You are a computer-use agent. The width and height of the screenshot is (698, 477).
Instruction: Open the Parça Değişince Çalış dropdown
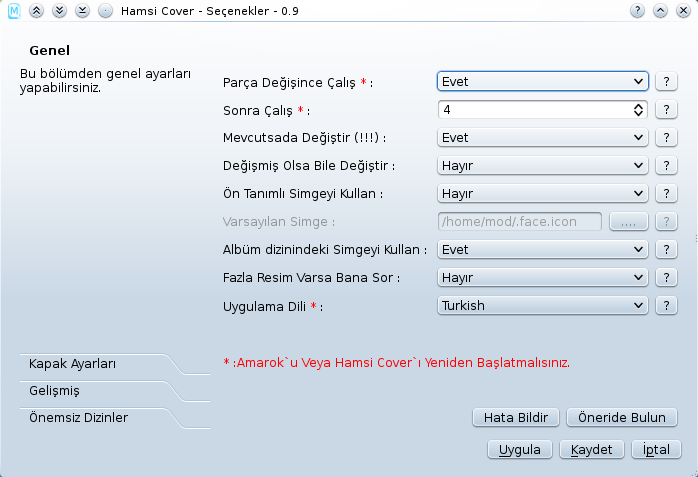coord(543,81)
